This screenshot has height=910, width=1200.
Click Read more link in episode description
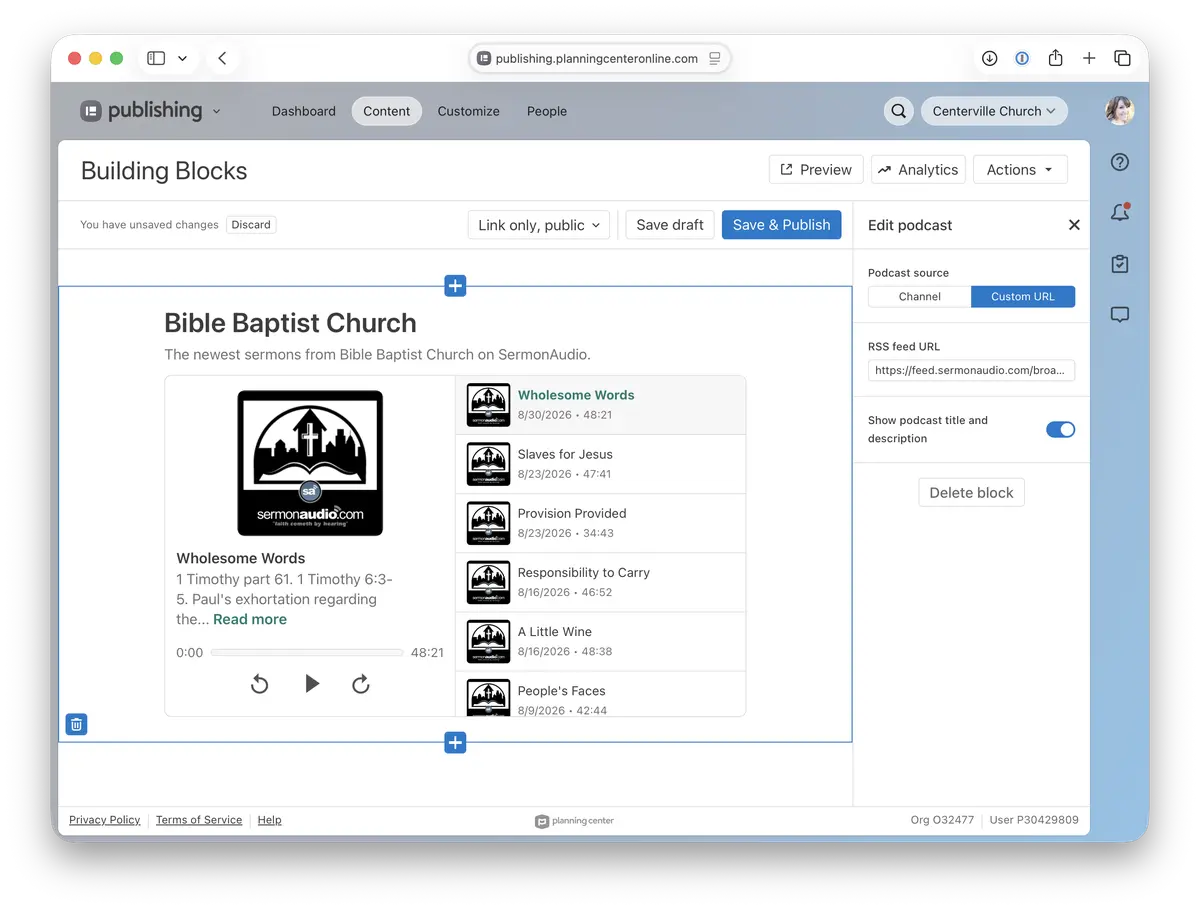[x=250, y=619]
